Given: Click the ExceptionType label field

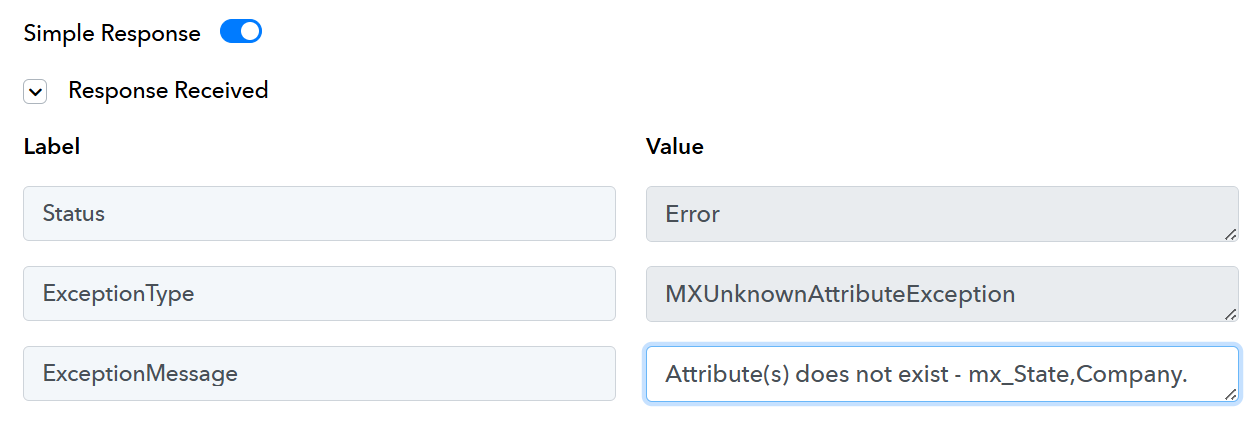Looking at the screenshot, I should click(x=319, y=293).
